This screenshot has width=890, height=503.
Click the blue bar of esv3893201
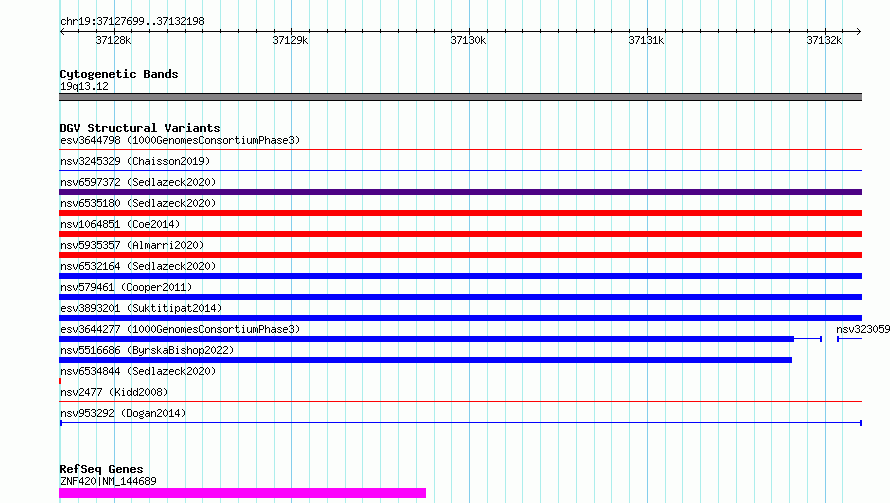pyautogui.click(x=460, y=318)
